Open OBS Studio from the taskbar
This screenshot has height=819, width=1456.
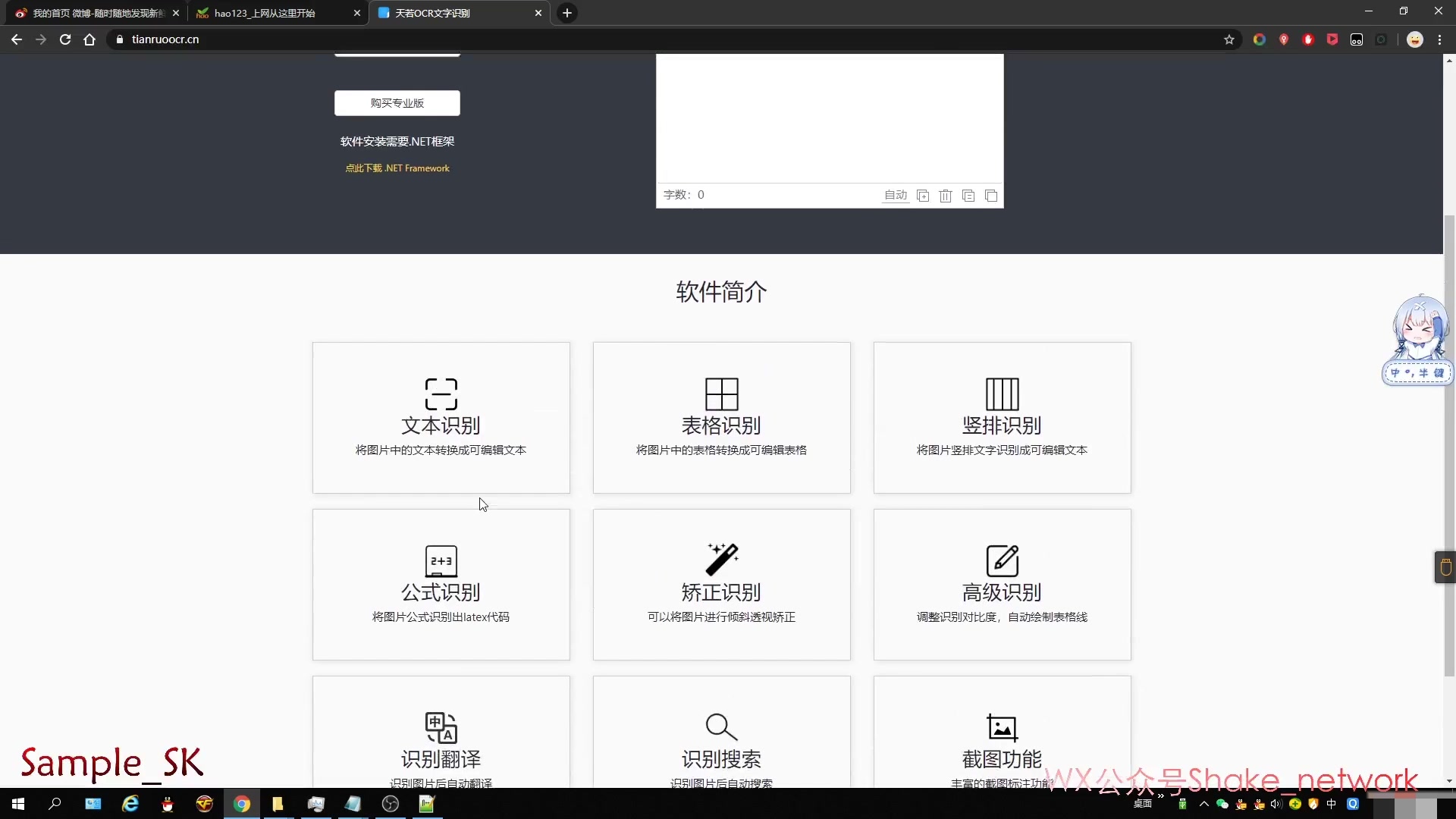(391, 804)
